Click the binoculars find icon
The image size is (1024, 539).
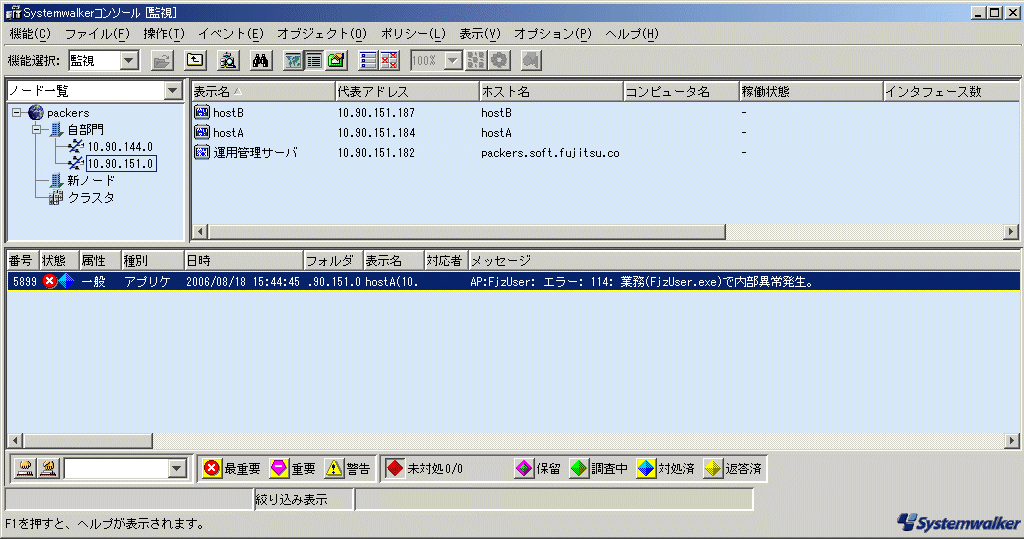pyautogui.click(x=261, y=61)
